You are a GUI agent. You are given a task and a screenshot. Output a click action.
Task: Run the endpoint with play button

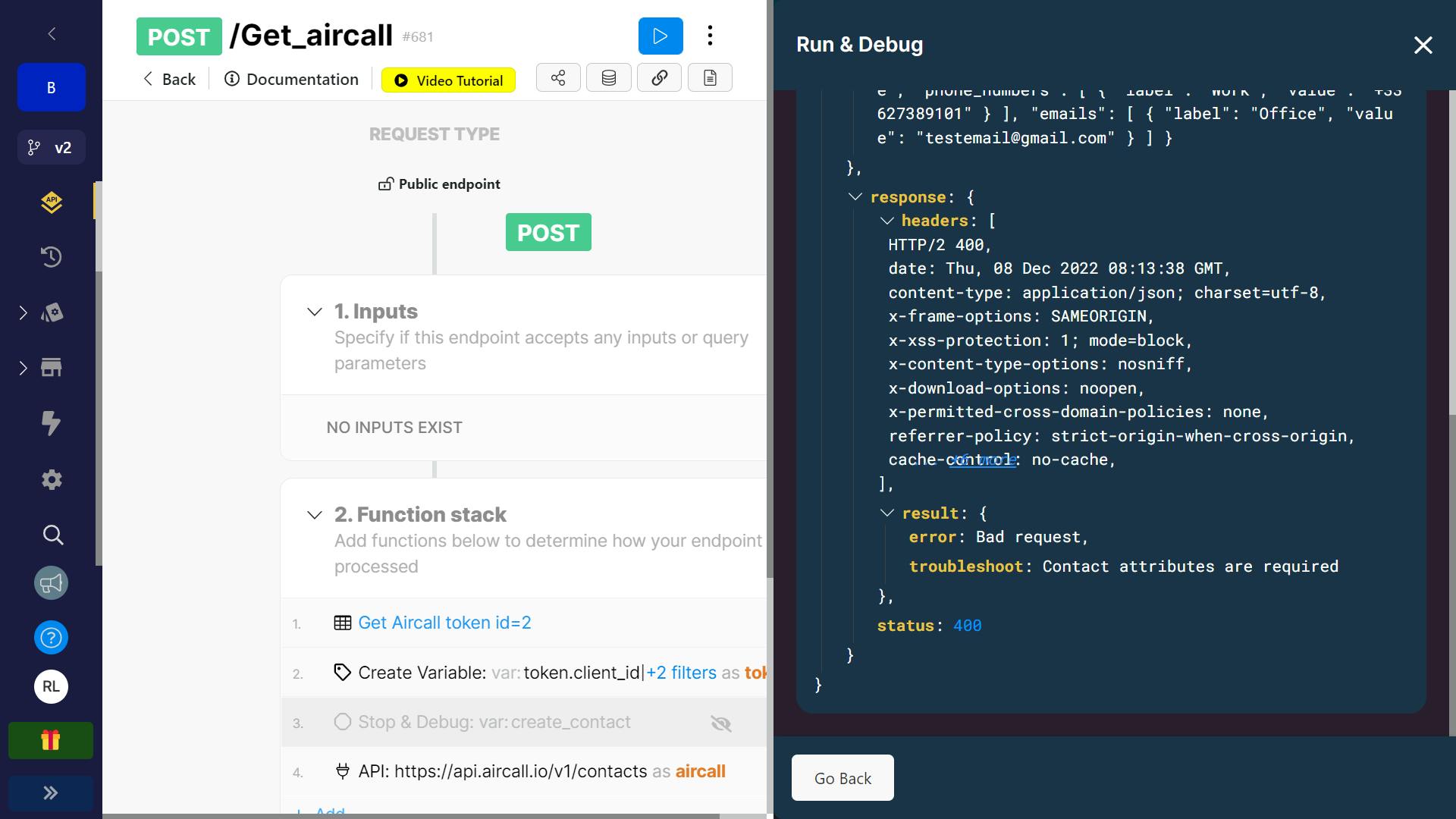click(660, 36)
